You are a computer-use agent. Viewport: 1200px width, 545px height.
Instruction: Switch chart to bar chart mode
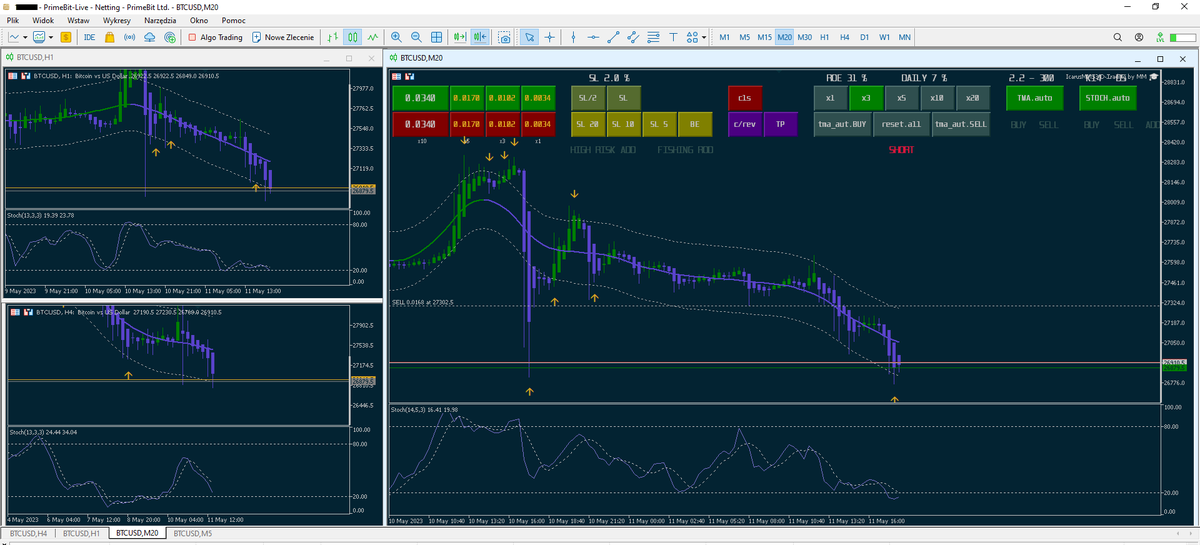click(x=333, y=37)
